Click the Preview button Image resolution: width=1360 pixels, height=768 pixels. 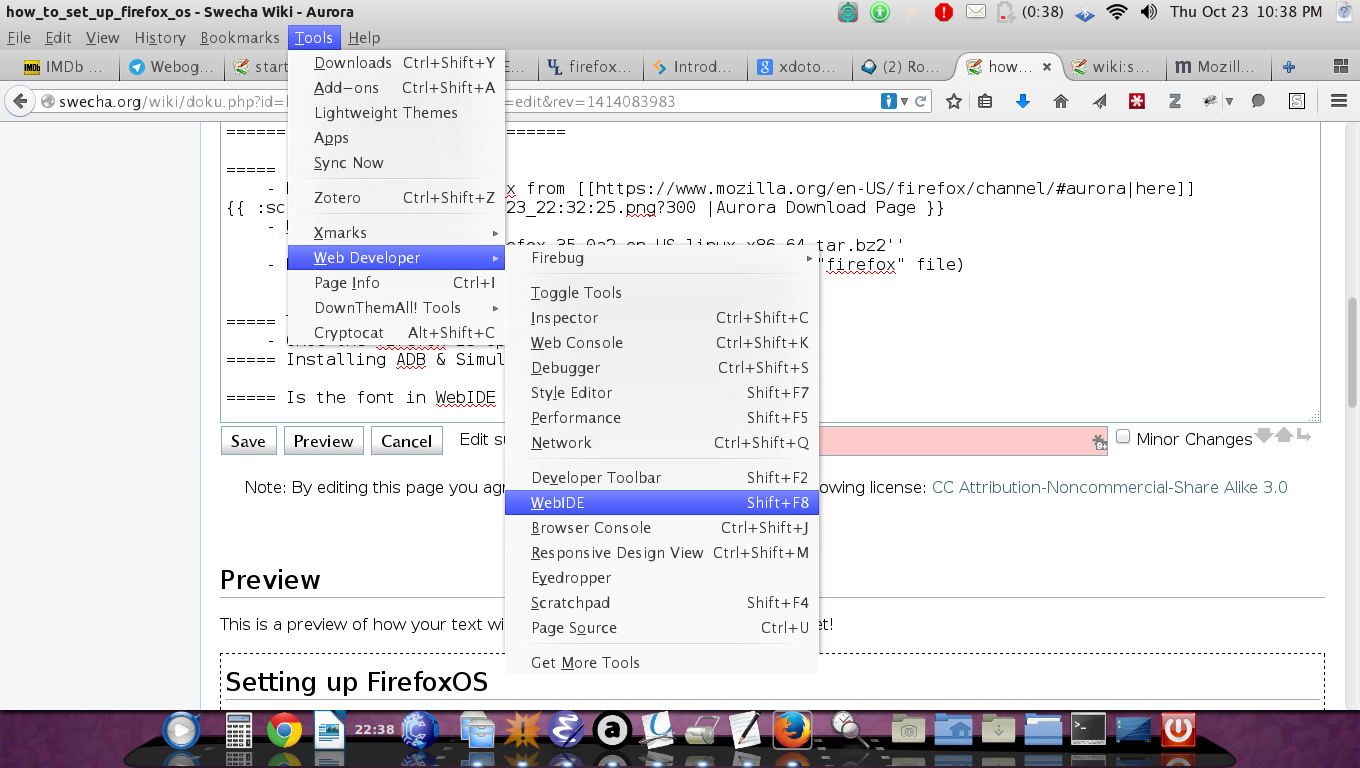pos(323,441)
